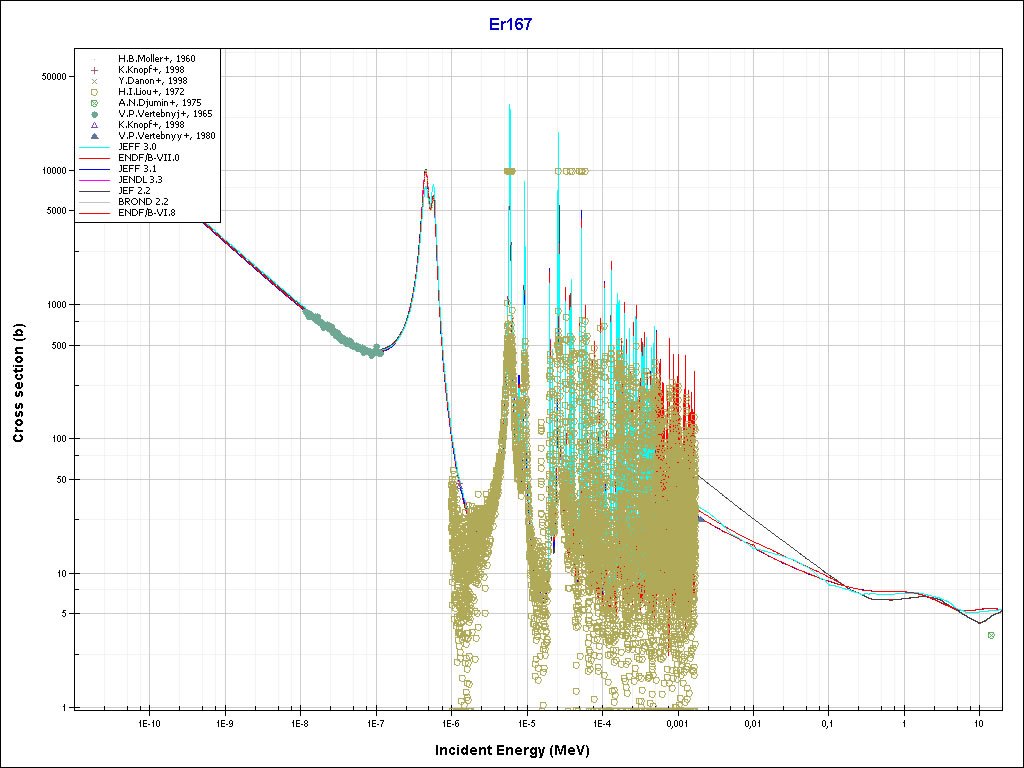Click the Cross section (b) axis label
The height and width of the screenshot is (768, 1024).
pos(19,383)
